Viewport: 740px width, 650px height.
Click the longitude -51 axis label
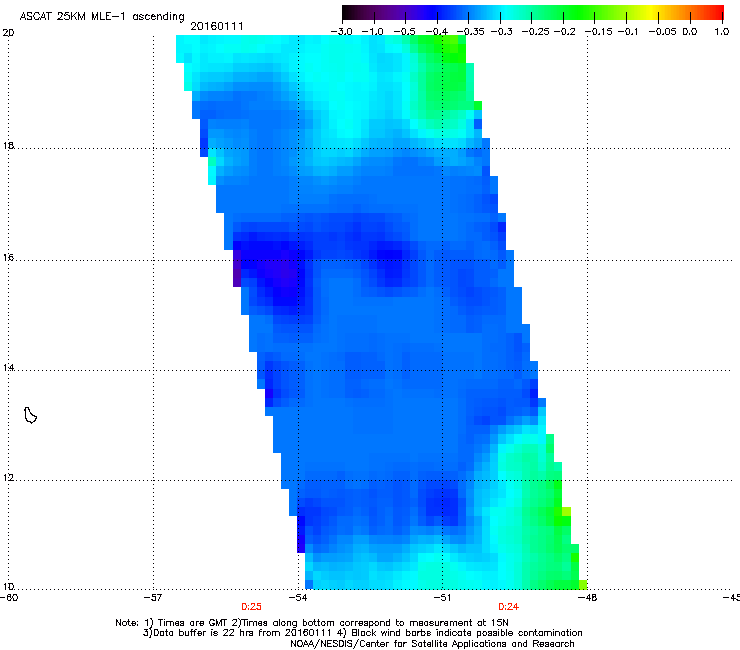coord(442,598)
